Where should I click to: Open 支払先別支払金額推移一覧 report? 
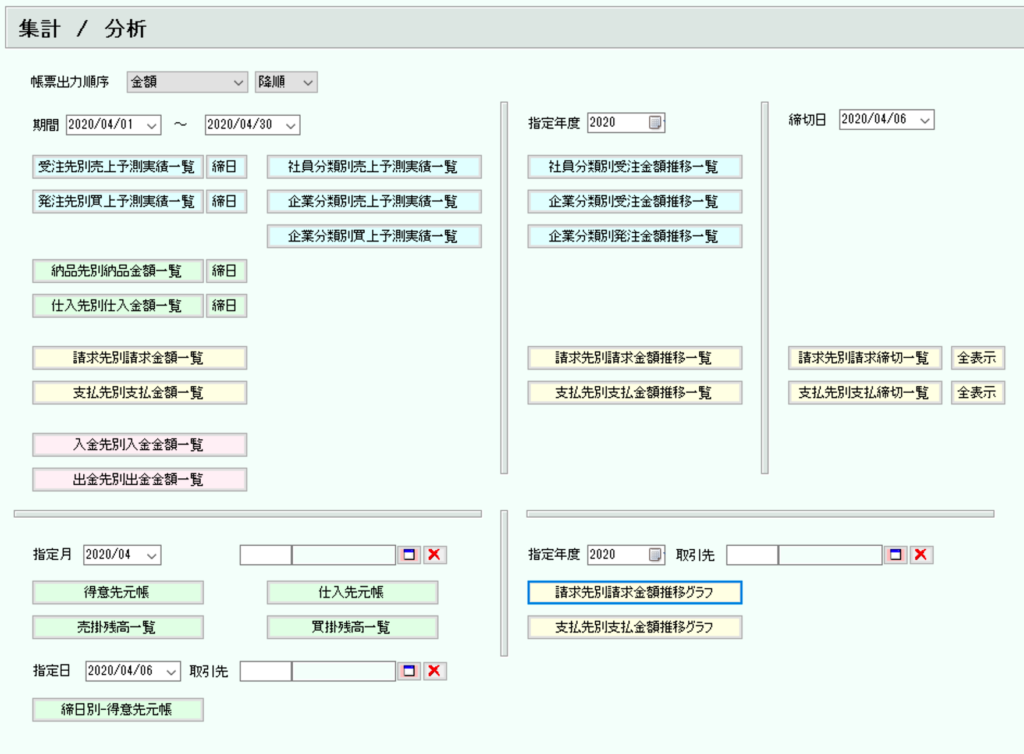[634, 392]
